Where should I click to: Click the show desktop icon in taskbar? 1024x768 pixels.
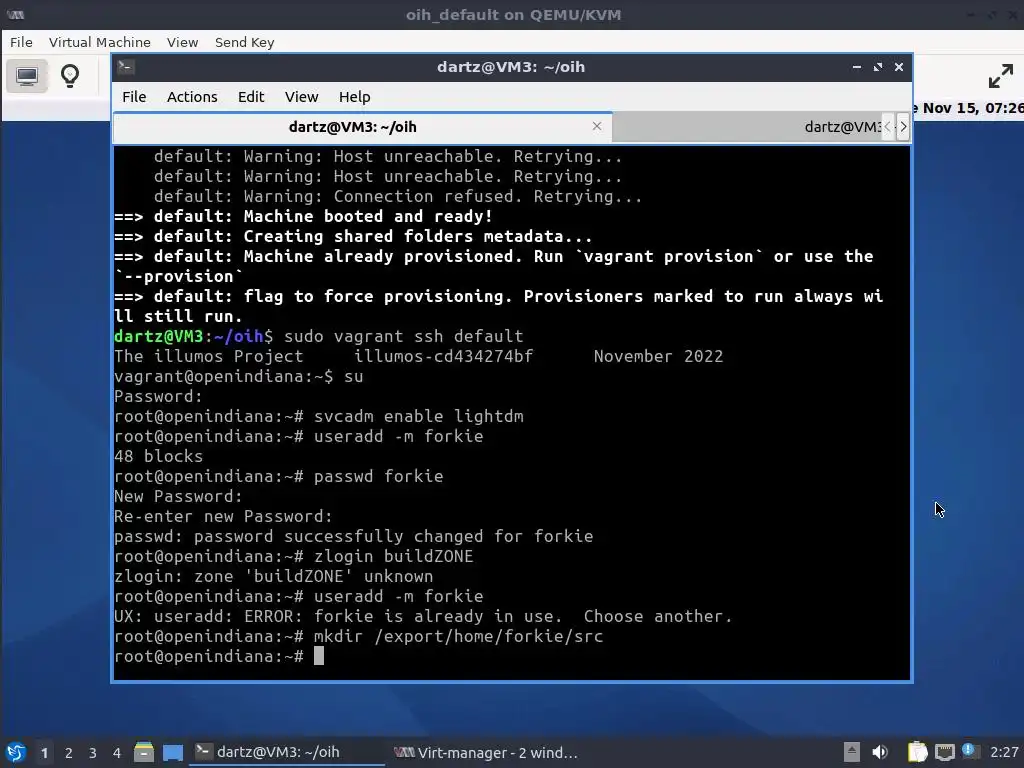(x=173, y=752)
